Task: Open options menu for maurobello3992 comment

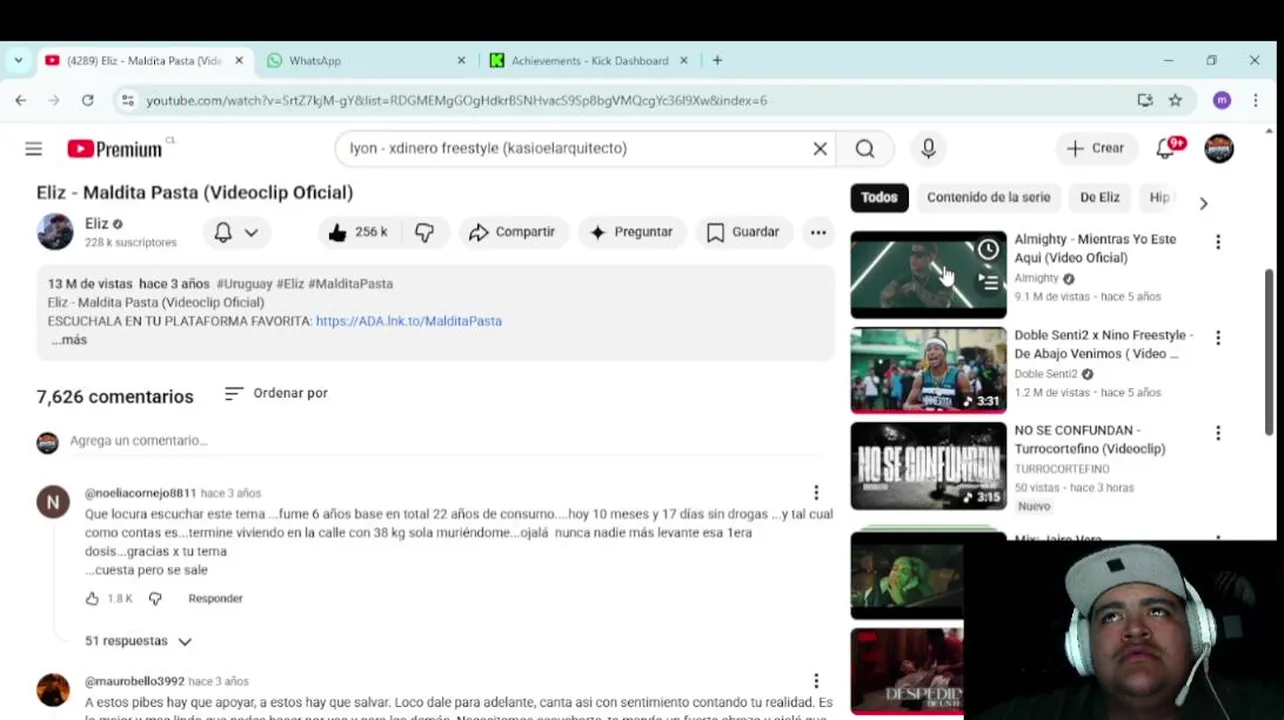Action: 816,680
